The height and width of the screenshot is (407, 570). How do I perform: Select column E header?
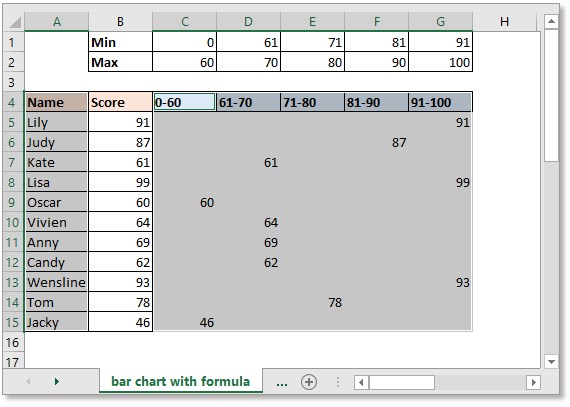[x=313, y=22]
